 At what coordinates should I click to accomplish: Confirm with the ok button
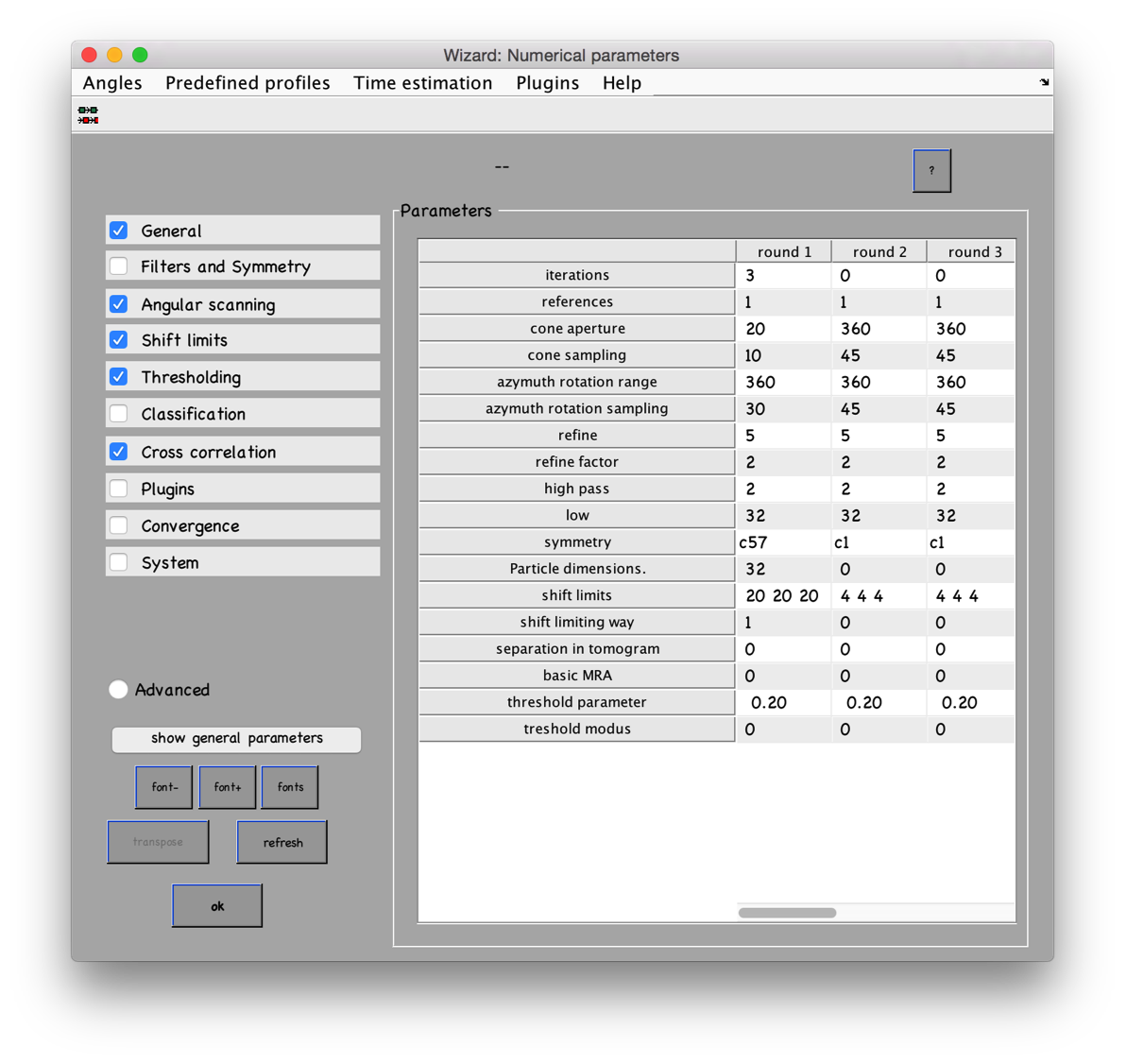point(217,906)
